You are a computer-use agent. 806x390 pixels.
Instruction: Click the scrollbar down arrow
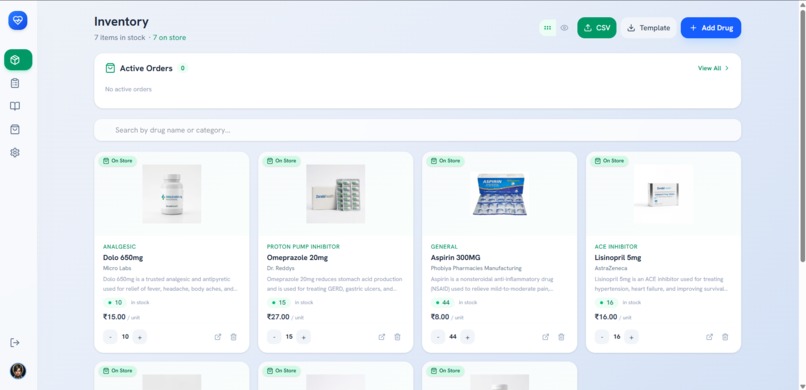(x=802, y=386)
